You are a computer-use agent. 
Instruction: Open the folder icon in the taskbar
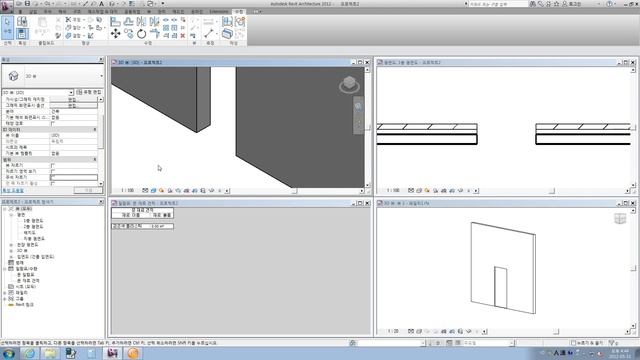coord(50,353)
